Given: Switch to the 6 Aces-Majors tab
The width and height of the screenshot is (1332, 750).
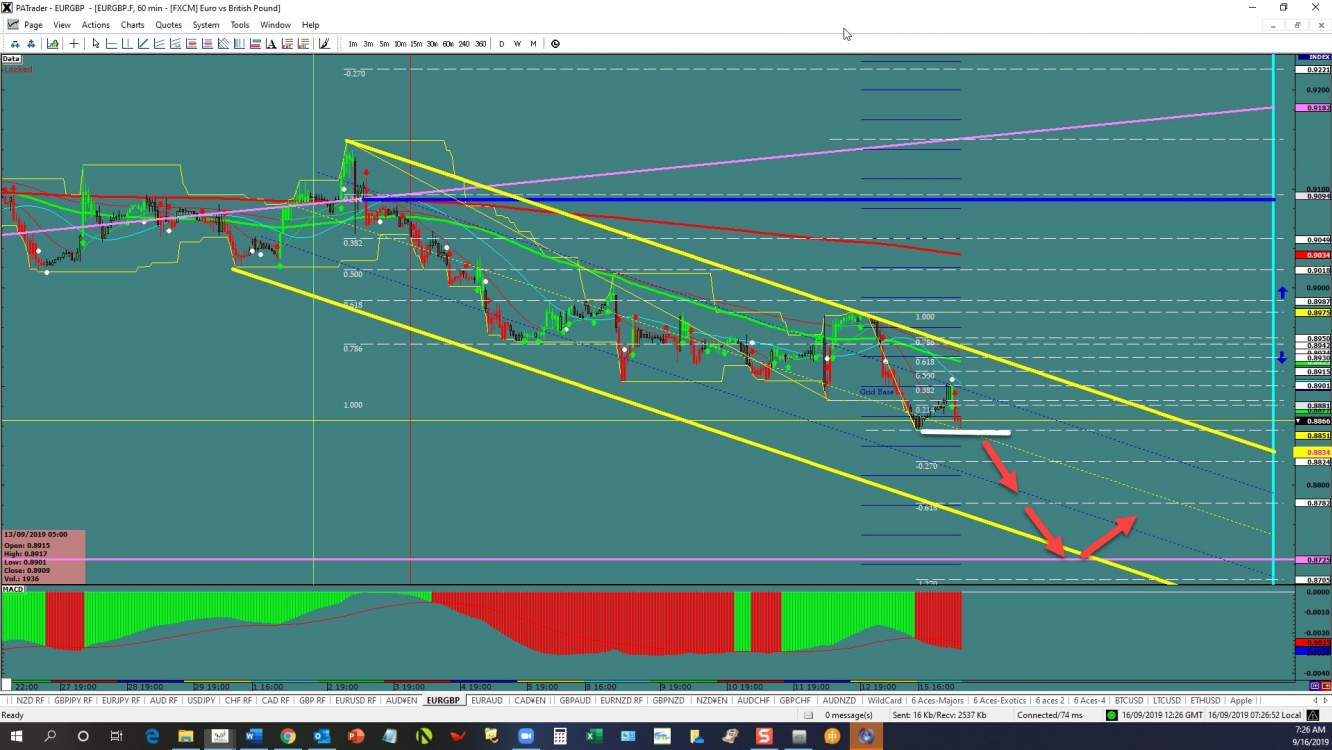Looking at the screenshot, I should point(938,701).
